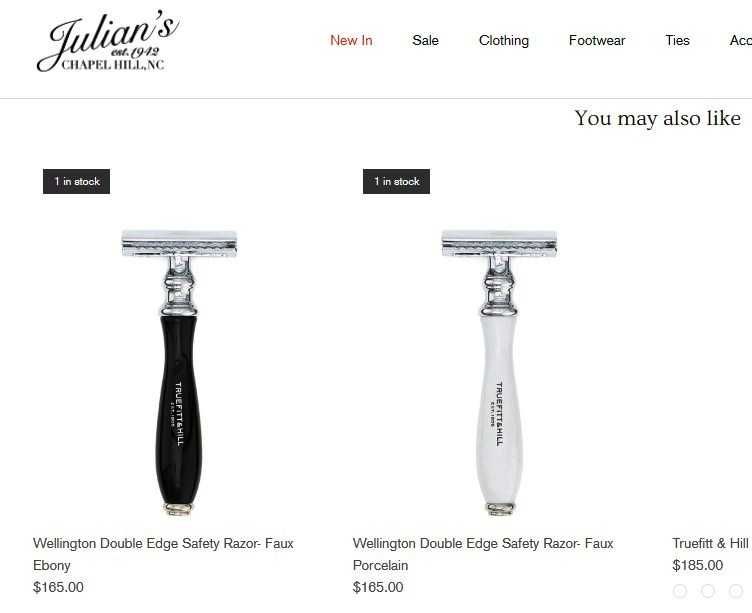Open the Truefitt & Hill product link

(x=712, y=543)
